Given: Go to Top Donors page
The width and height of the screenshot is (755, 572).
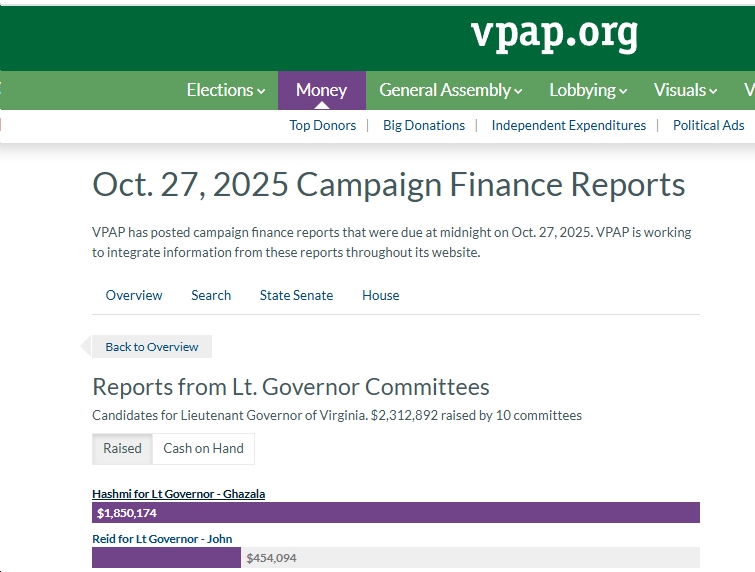Looking at the screenshot, I should pos(322,125).
